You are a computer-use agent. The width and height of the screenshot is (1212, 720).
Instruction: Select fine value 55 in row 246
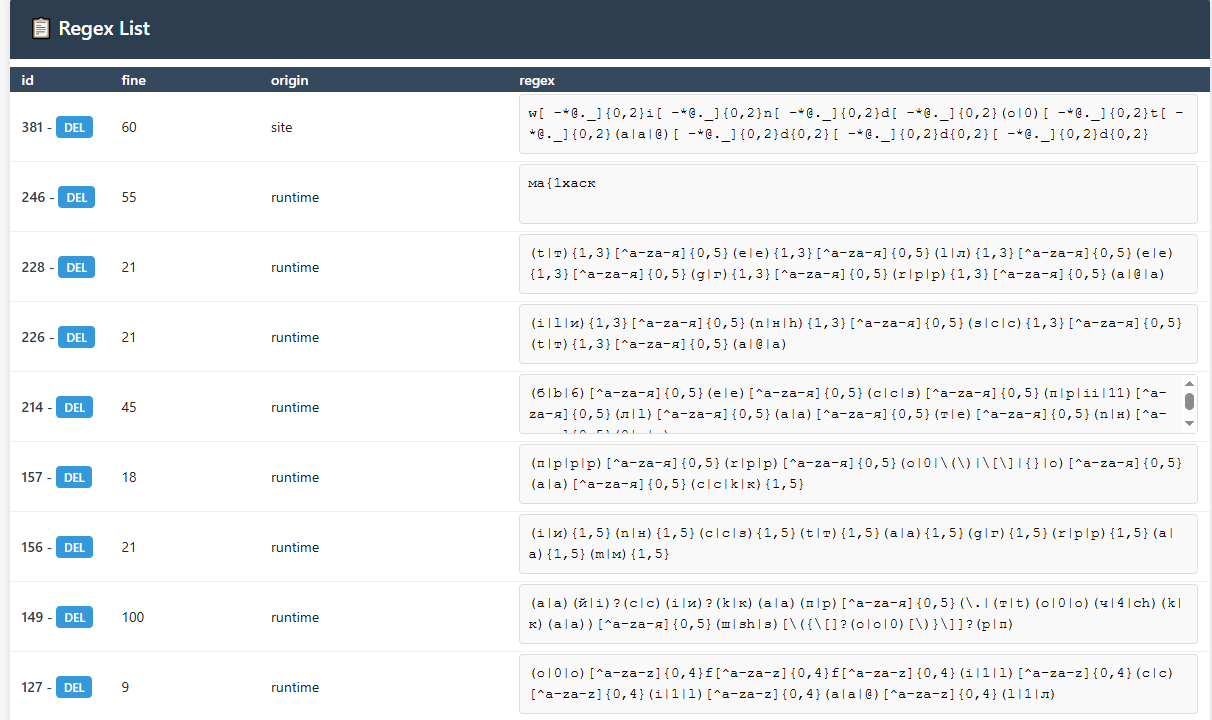(129, 197)
